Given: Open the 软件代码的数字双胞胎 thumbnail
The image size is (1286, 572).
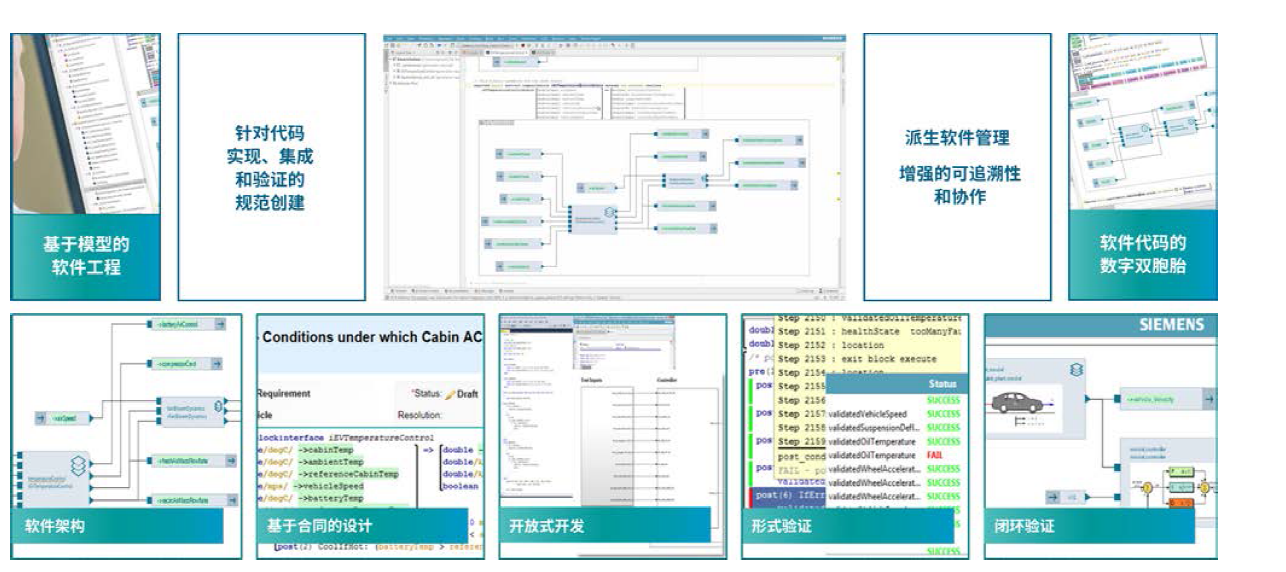Looking at the screenshot, I should click(1143, 167).
